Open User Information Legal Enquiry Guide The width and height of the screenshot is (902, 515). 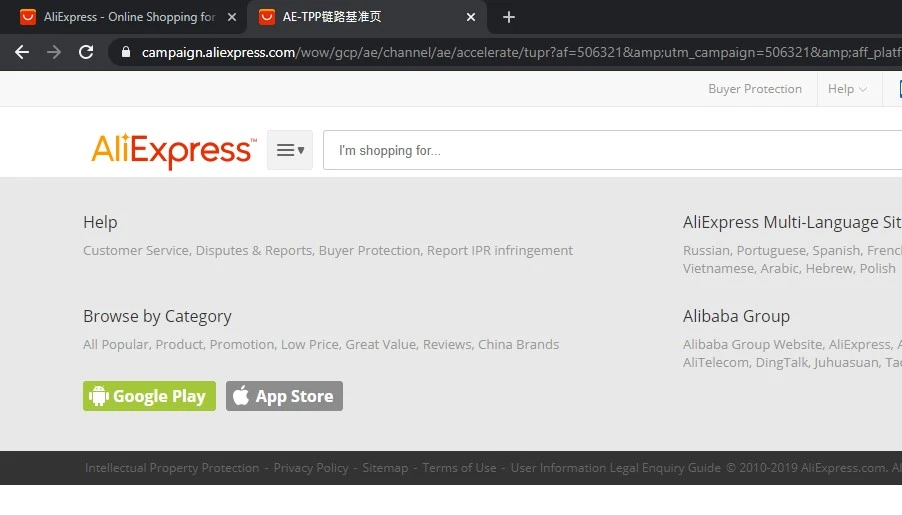pos(616,468)
